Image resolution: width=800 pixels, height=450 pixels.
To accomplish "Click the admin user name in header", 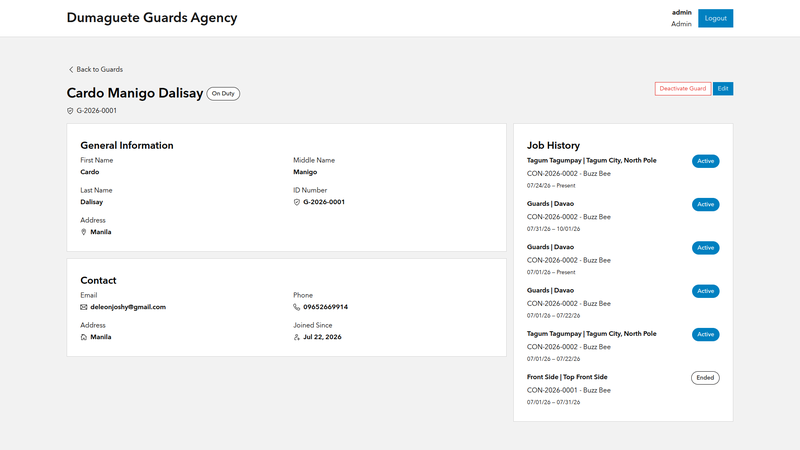I will (x=682, y=12).
